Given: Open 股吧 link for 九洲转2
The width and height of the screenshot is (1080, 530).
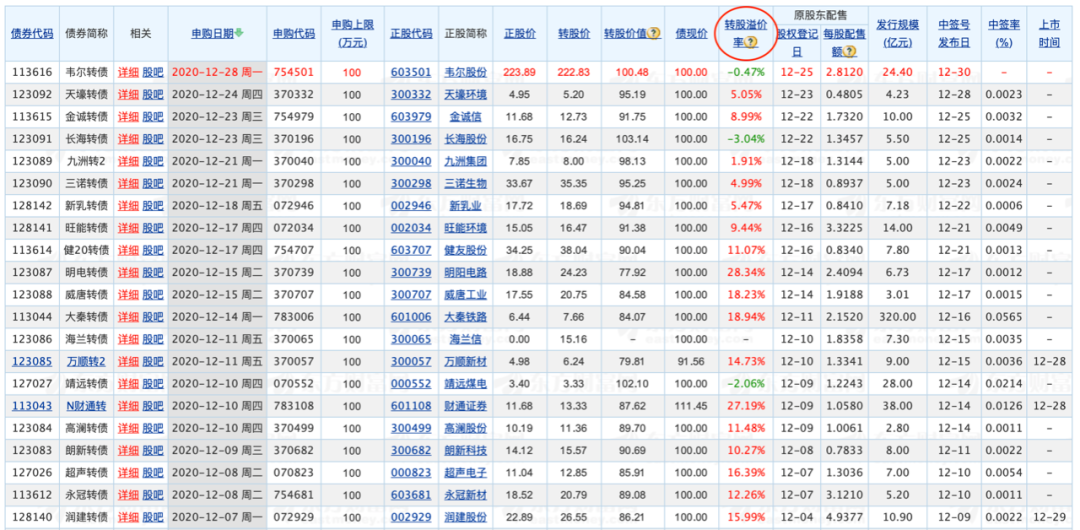Looking at the screenshot, I should (153, 161).
